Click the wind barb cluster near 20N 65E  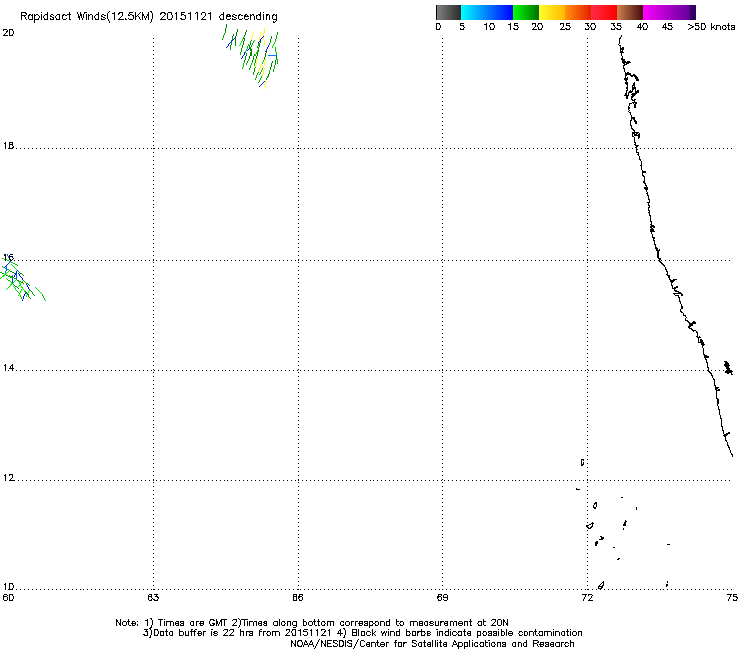[251, 57]
